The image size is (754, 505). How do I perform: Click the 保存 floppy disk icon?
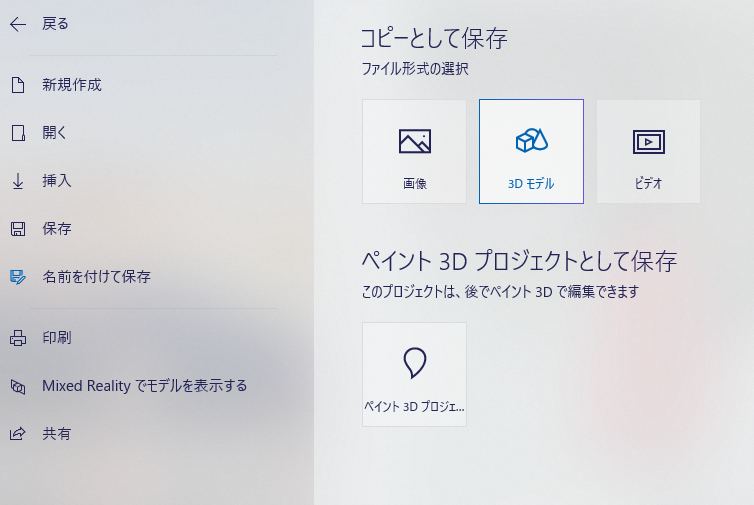click(x=18, y=229)
